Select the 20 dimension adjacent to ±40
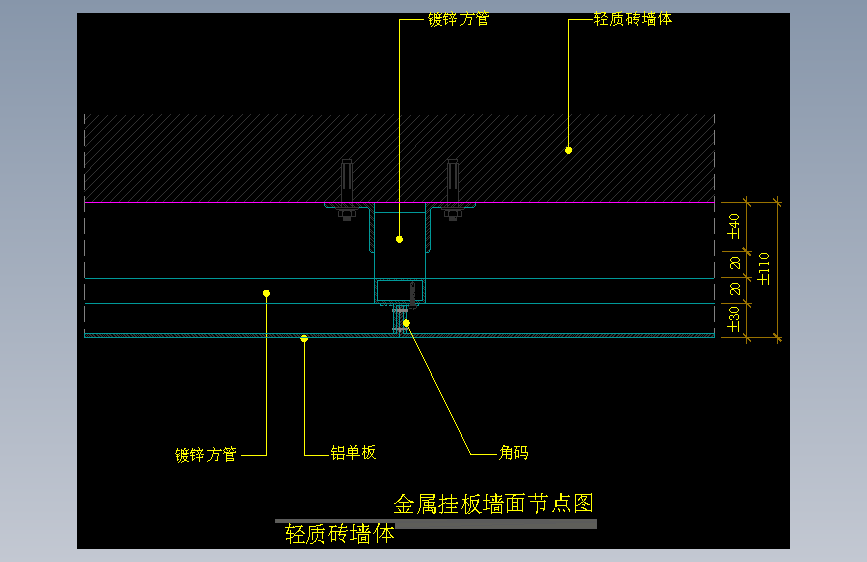 [735, 263]
